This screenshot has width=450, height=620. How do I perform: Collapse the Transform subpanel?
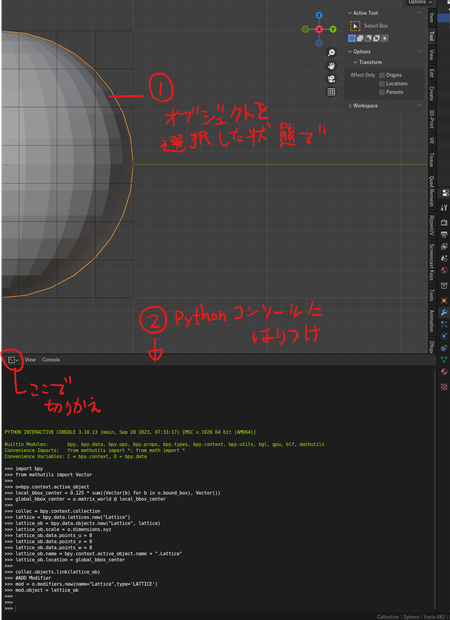(367, 62)
